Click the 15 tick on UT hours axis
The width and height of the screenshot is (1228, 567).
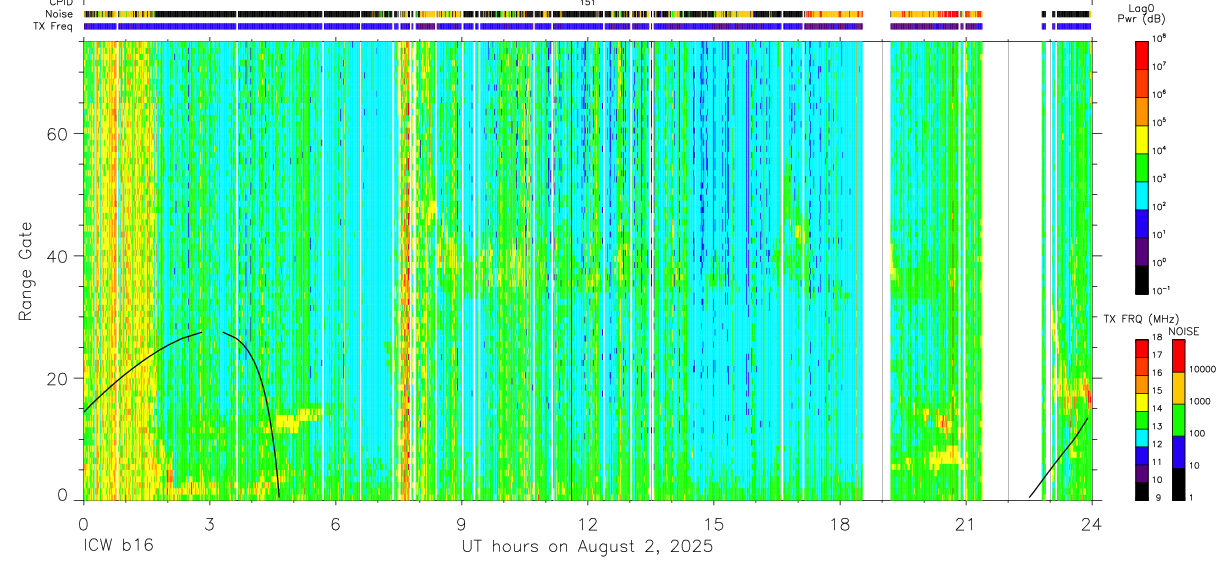tap(714, 523)
